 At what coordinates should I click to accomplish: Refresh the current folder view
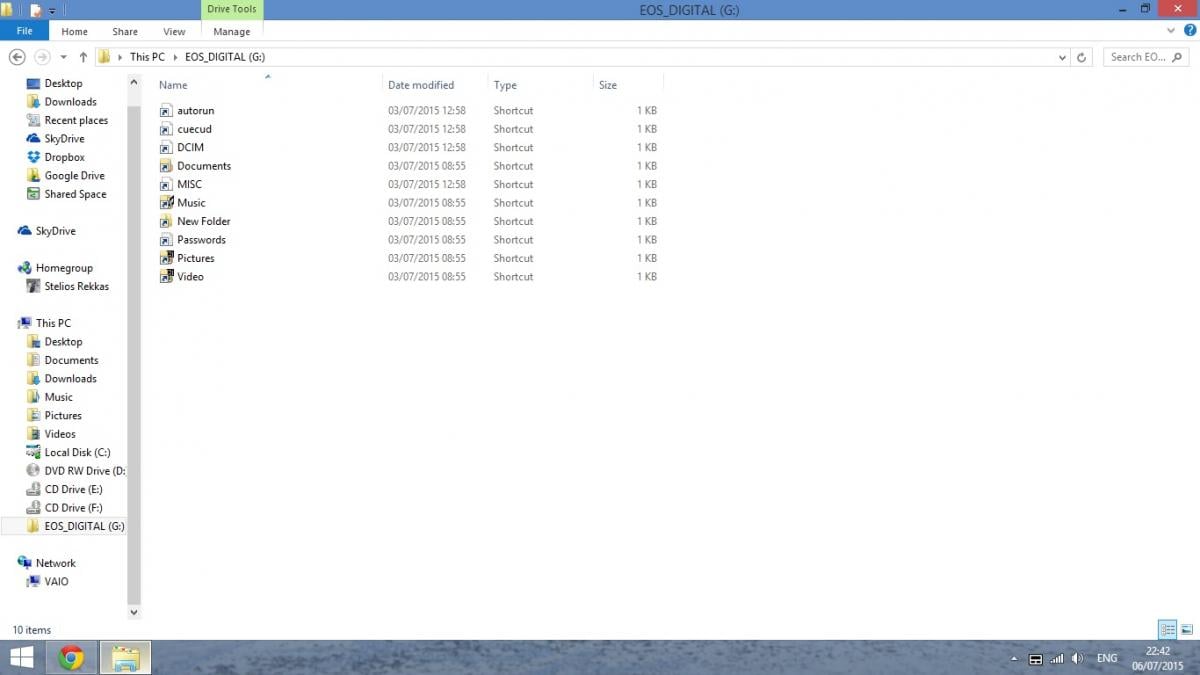(1081, 58)
